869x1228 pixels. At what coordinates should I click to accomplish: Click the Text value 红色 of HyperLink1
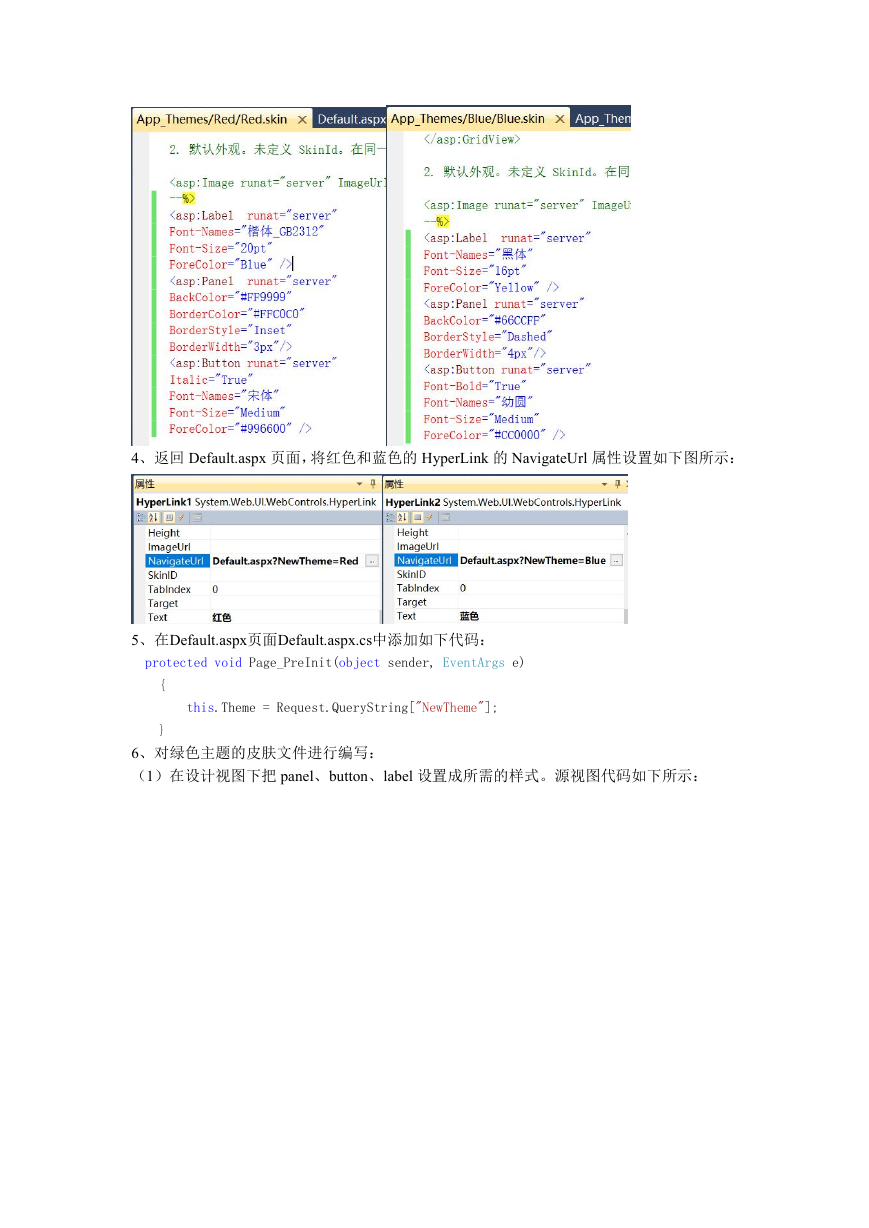click(x=221, y=617)
